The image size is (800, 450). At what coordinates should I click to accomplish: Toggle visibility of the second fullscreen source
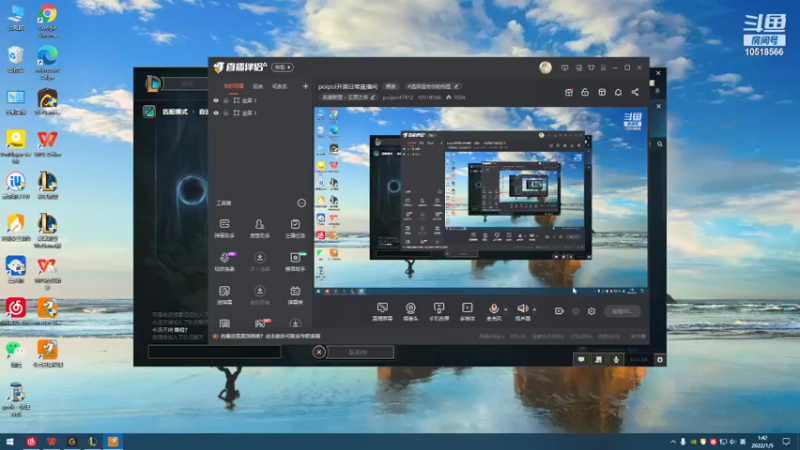point(216,113)
